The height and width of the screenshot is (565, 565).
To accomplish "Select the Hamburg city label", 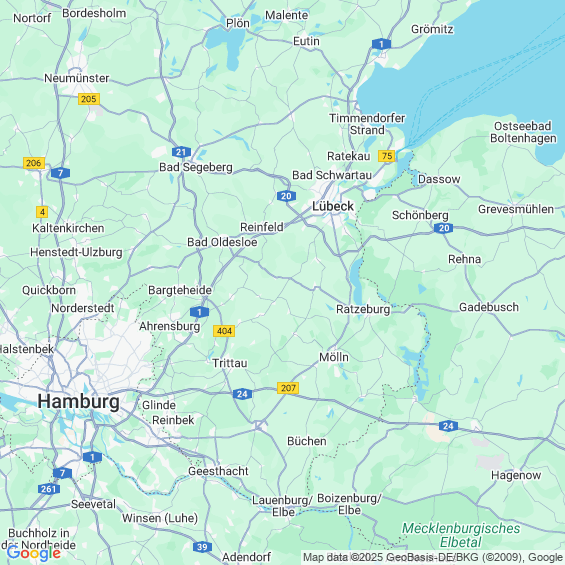I will coord(79,401).
